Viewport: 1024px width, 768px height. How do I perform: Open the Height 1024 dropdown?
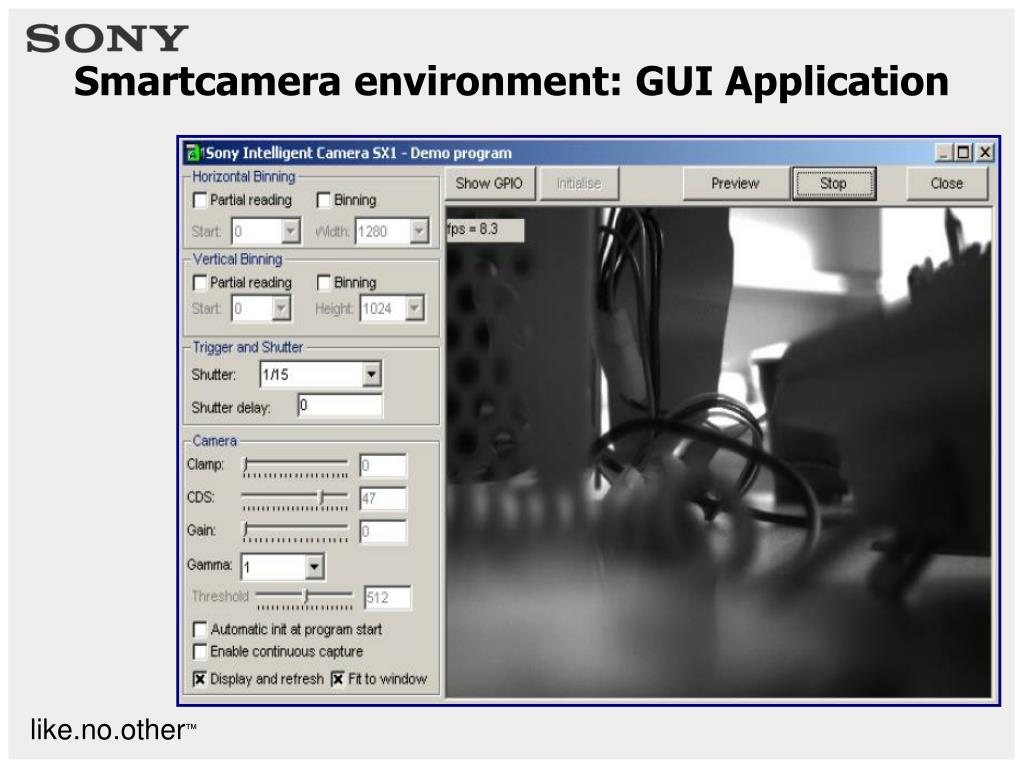click(414, 308)
